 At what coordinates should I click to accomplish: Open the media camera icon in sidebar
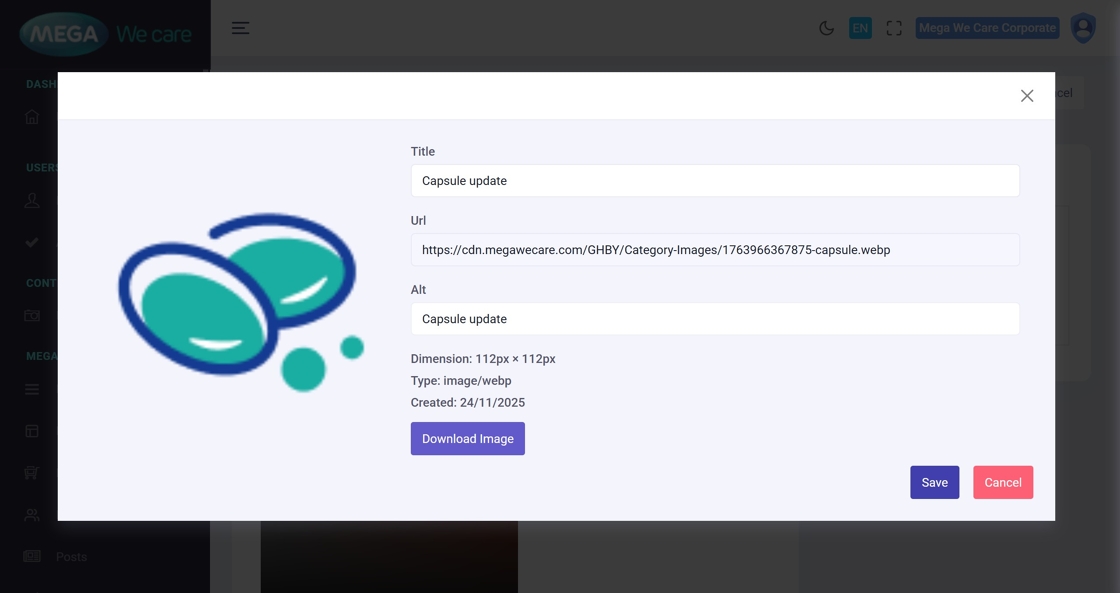(32, 316)
